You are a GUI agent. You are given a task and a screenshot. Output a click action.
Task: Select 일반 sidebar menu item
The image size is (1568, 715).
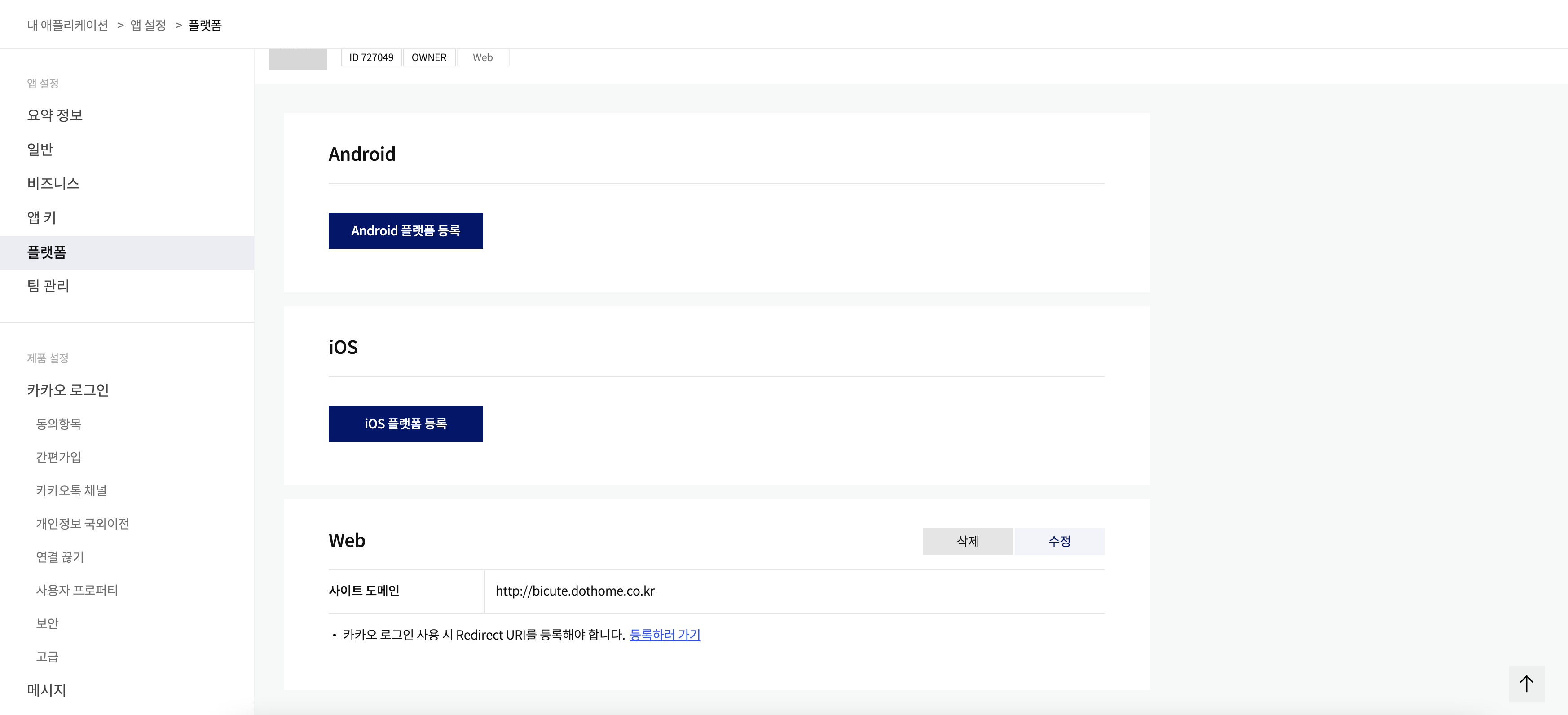click(40, 149)
